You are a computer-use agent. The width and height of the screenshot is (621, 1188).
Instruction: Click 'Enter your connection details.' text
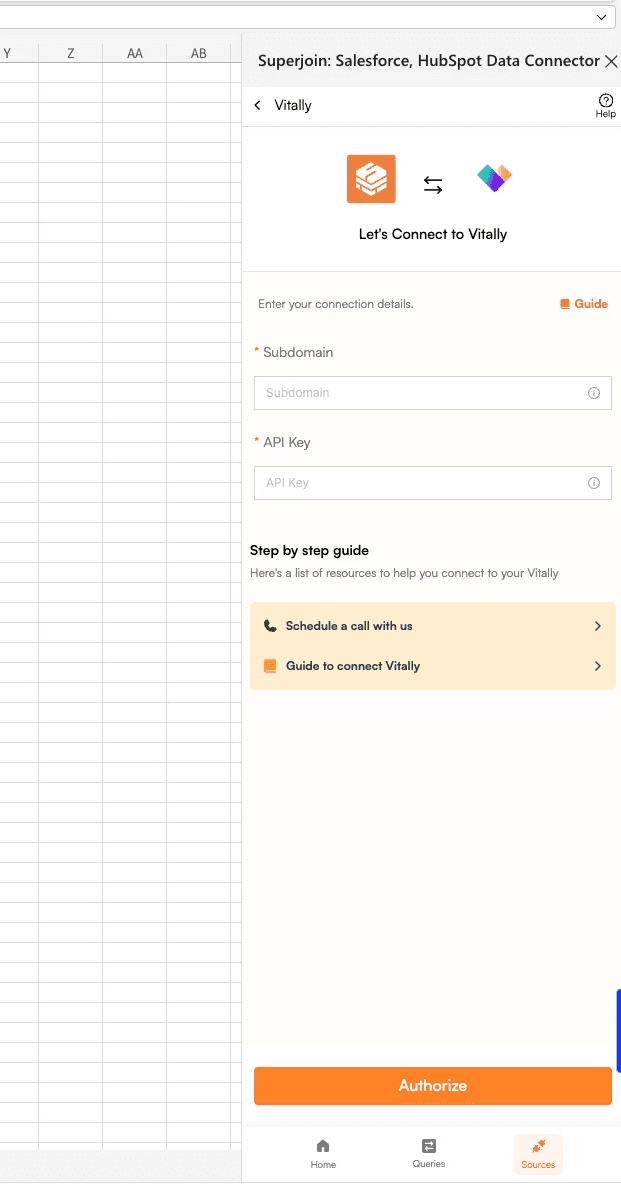click(335, 304)
